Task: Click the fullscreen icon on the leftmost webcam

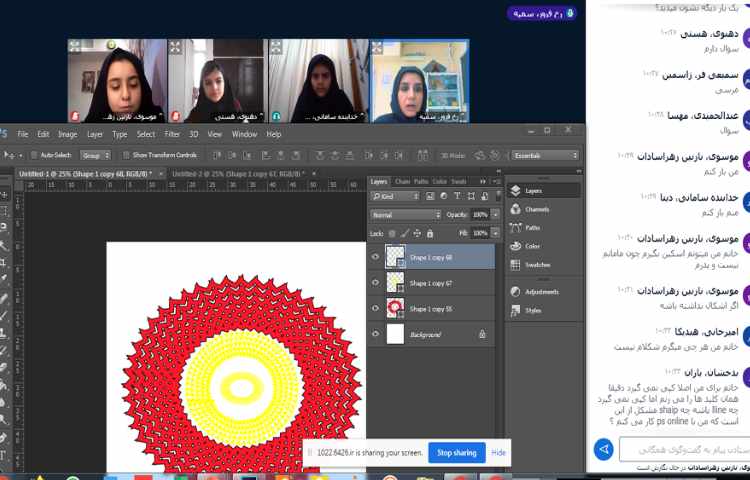Action: click(75, 46)
